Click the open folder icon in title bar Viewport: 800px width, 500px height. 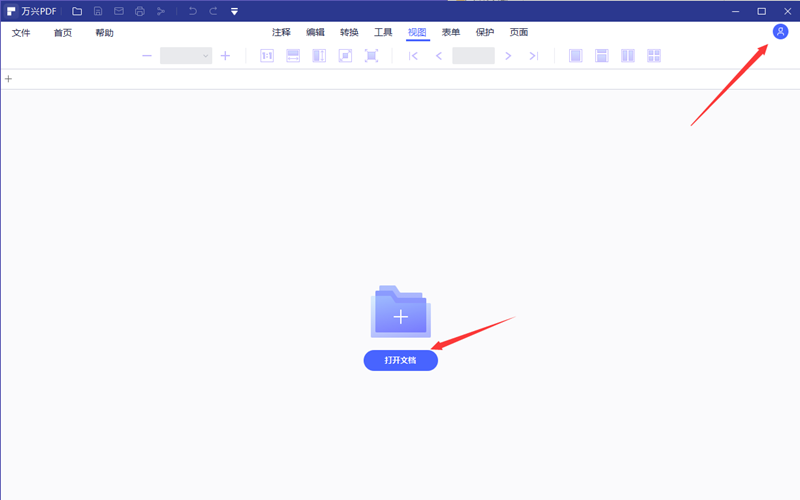[x=77, y=11]
